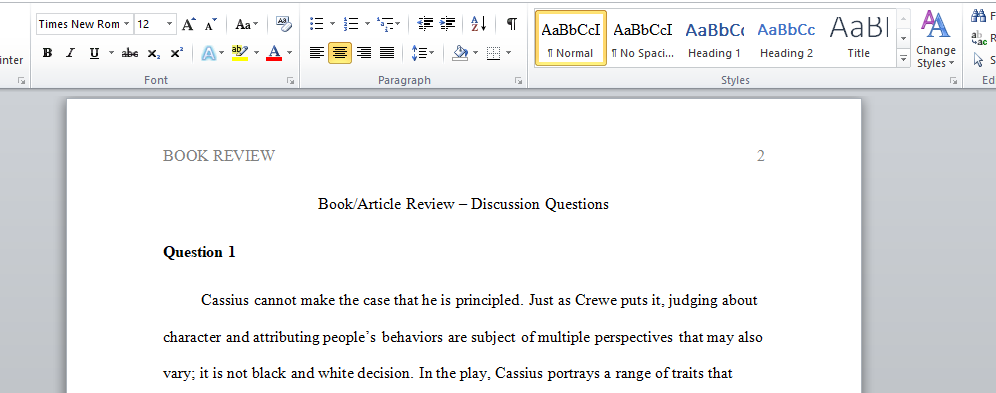Toggle Bold formatting
The height and width of the screenshot is (393, 996).
pos(47,53)
